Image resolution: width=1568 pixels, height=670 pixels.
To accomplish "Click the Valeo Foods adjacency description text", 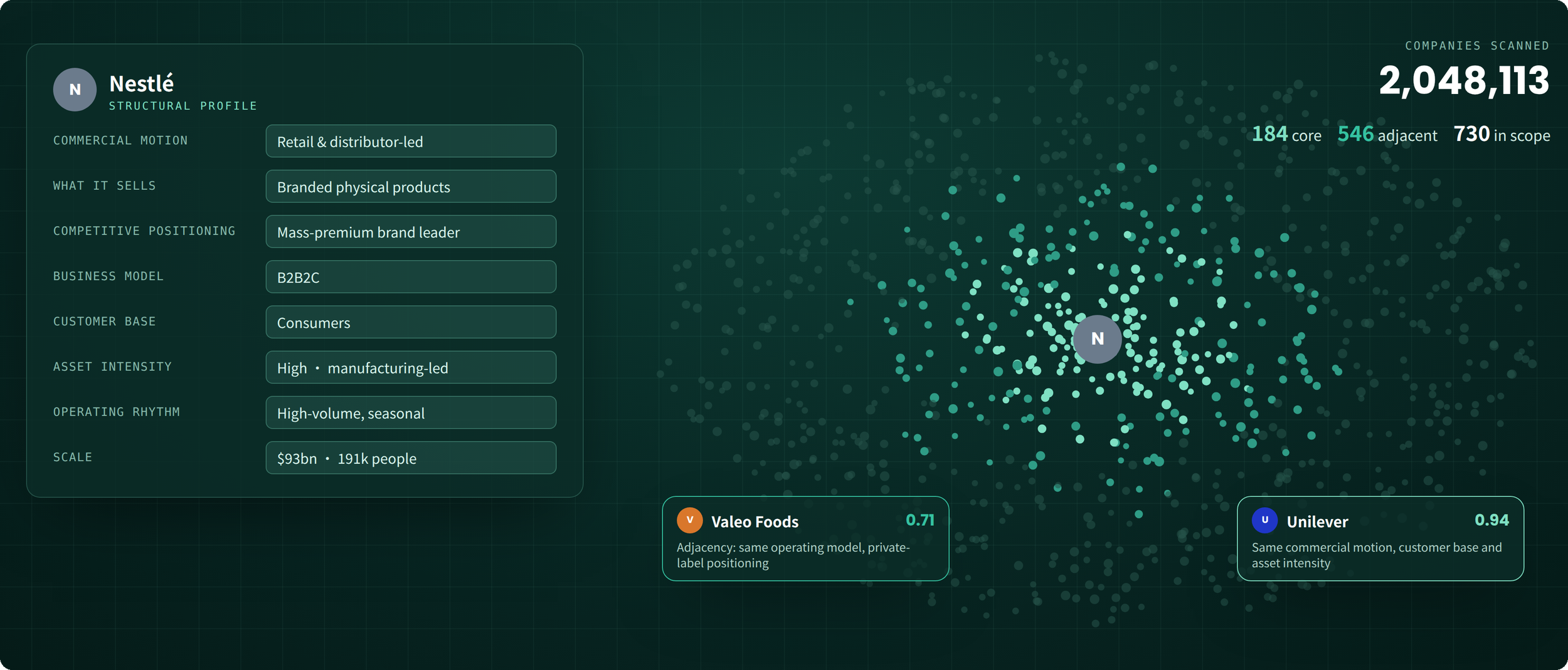I will (x=793, y=555).
